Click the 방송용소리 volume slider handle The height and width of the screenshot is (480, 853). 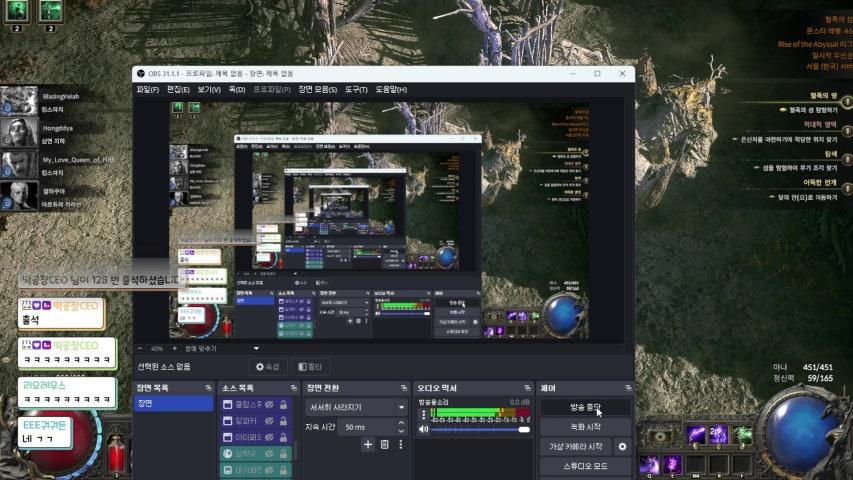coord(524,429)
